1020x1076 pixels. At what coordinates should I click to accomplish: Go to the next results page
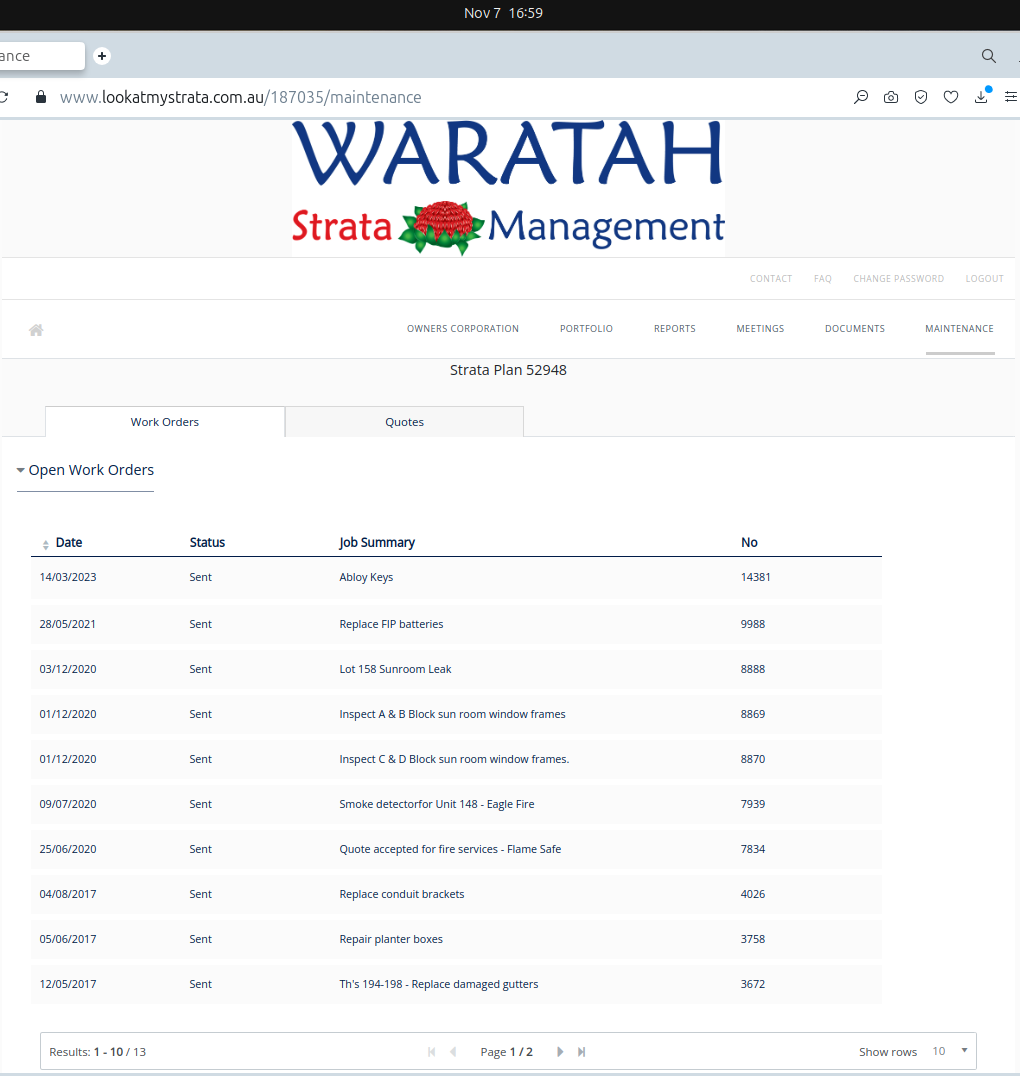pyautogui.click(x=560, y=1052)
